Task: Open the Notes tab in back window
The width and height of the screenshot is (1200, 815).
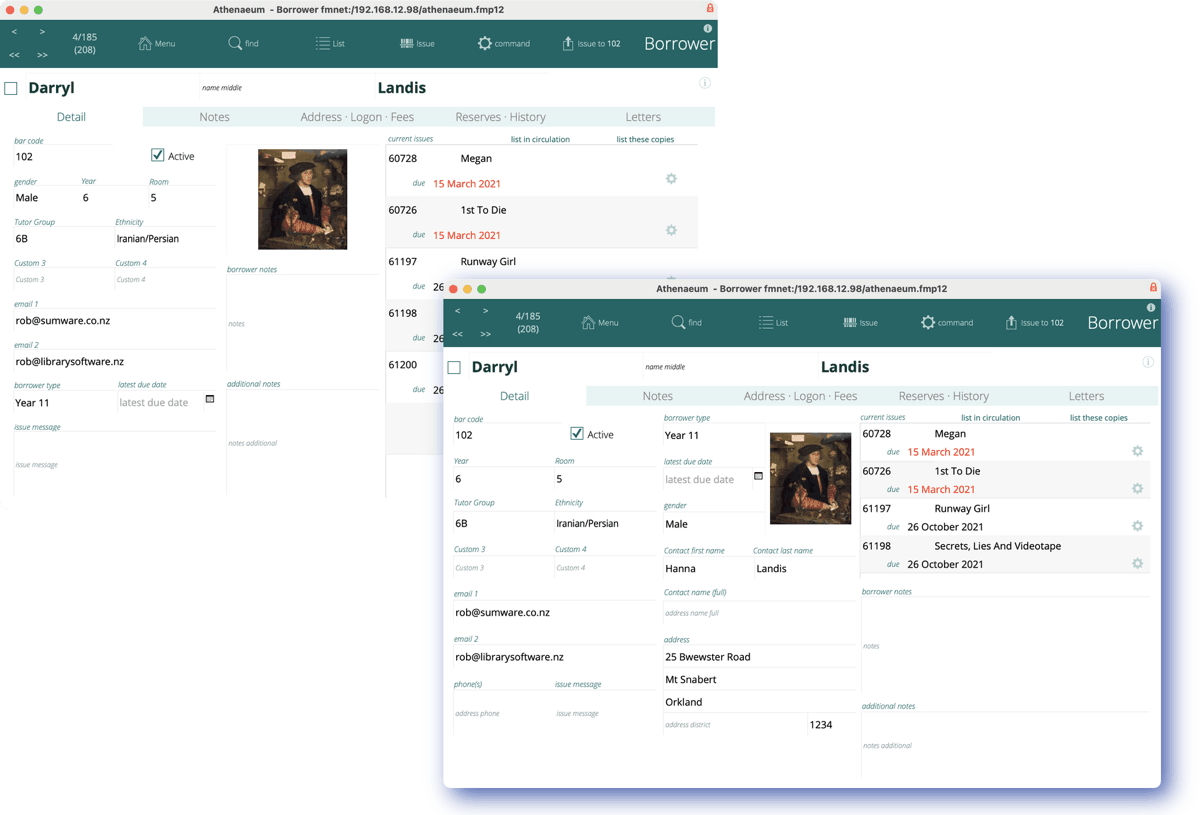Action: [x=214, y=117]
